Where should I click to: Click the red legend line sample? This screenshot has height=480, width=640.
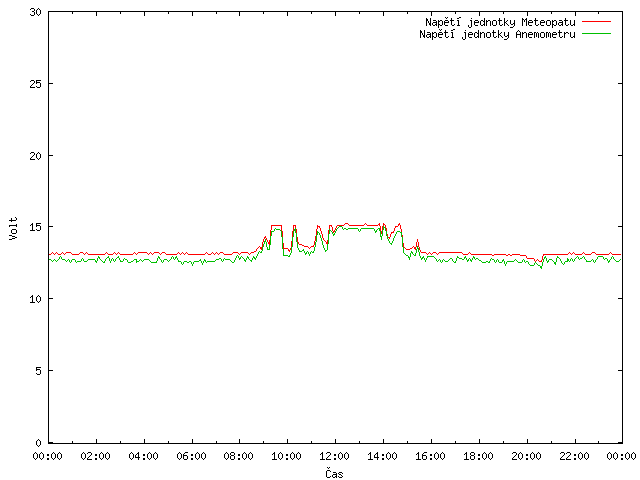coord(596,21)
